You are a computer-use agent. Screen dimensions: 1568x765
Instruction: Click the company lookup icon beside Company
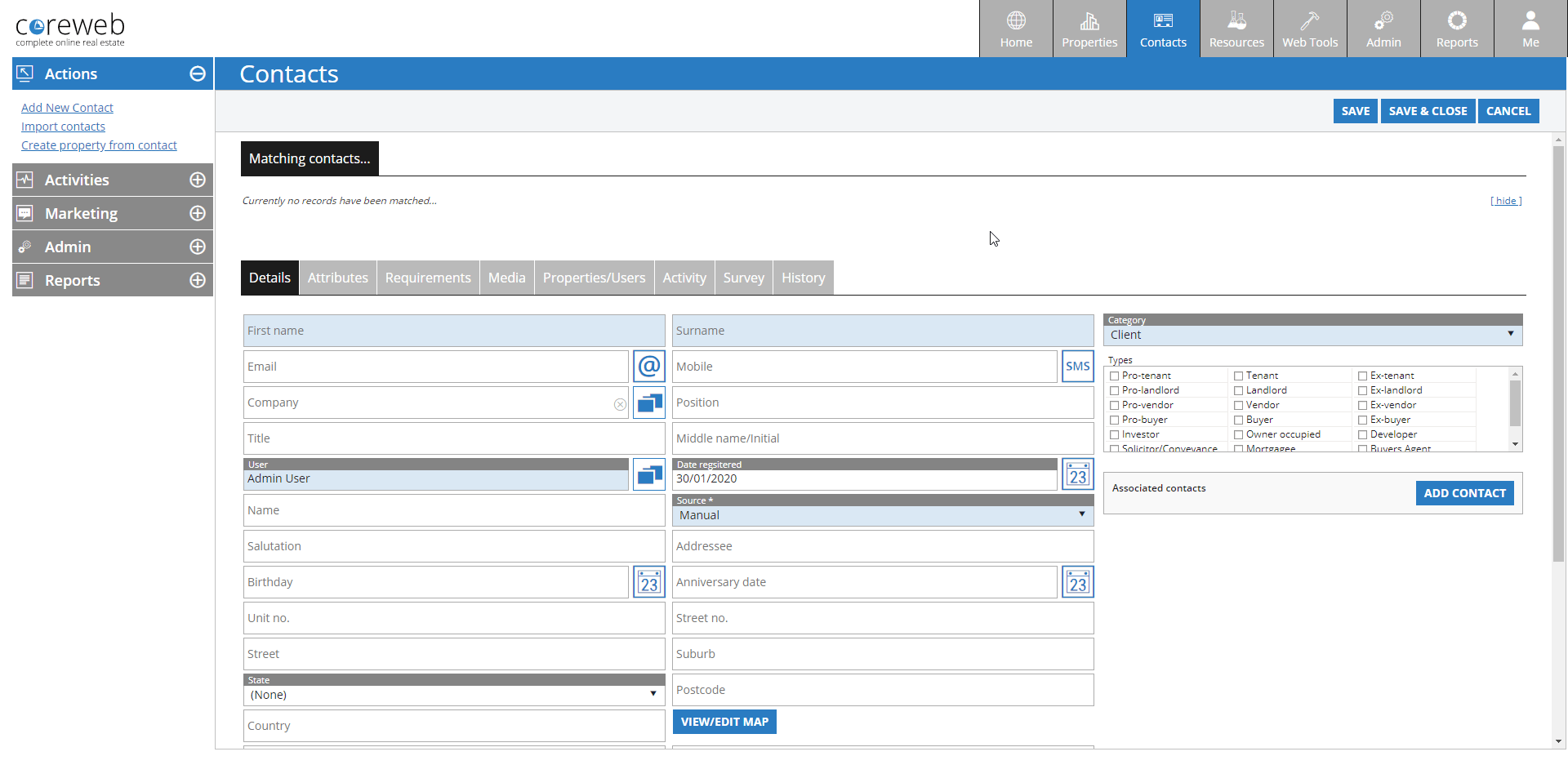[648, 403]
